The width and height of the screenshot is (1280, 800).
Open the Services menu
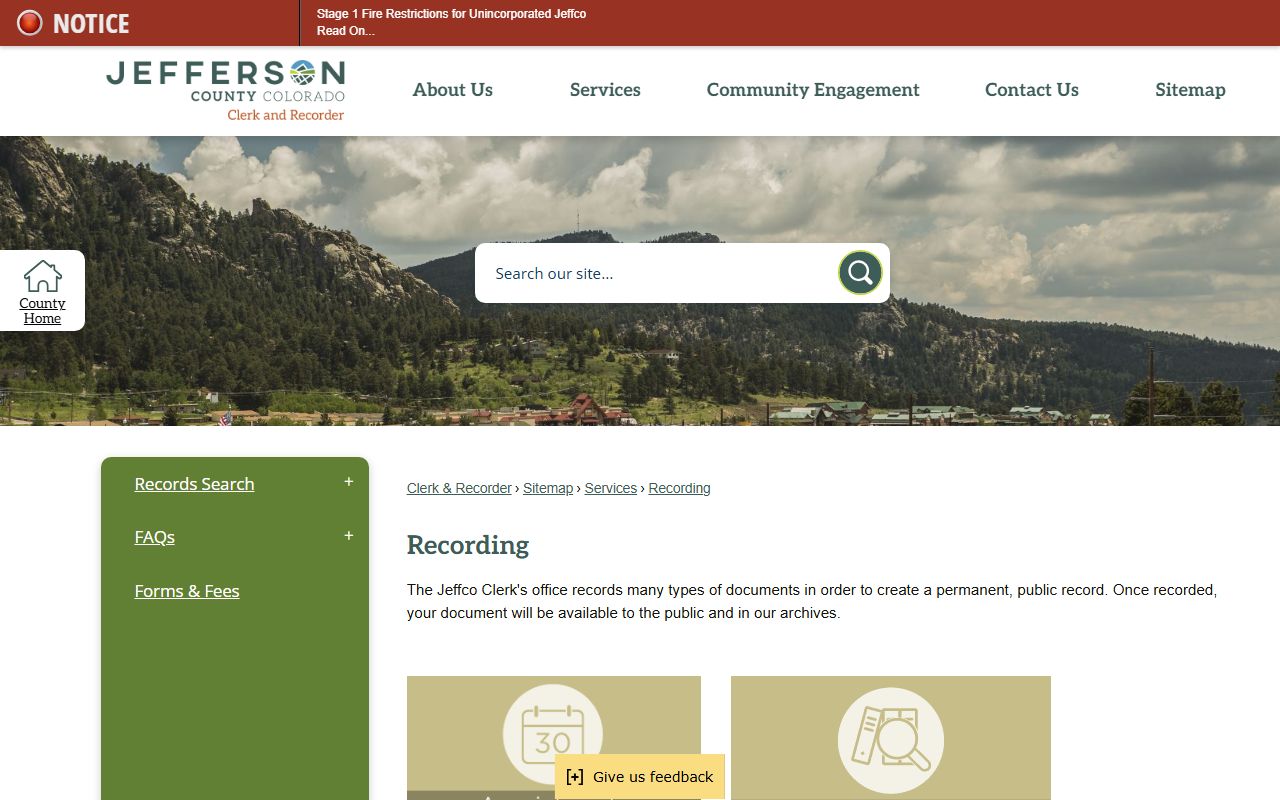[605, 90]
